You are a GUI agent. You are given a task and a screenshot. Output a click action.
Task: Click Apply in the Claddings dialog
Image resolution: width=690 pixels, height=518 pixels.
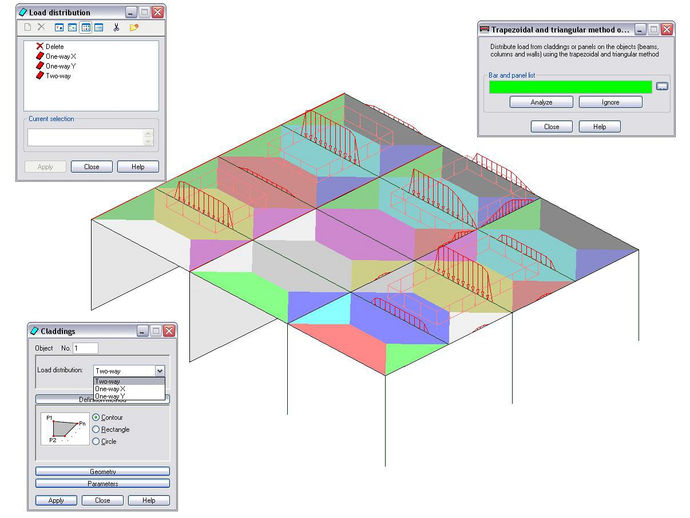56,500
